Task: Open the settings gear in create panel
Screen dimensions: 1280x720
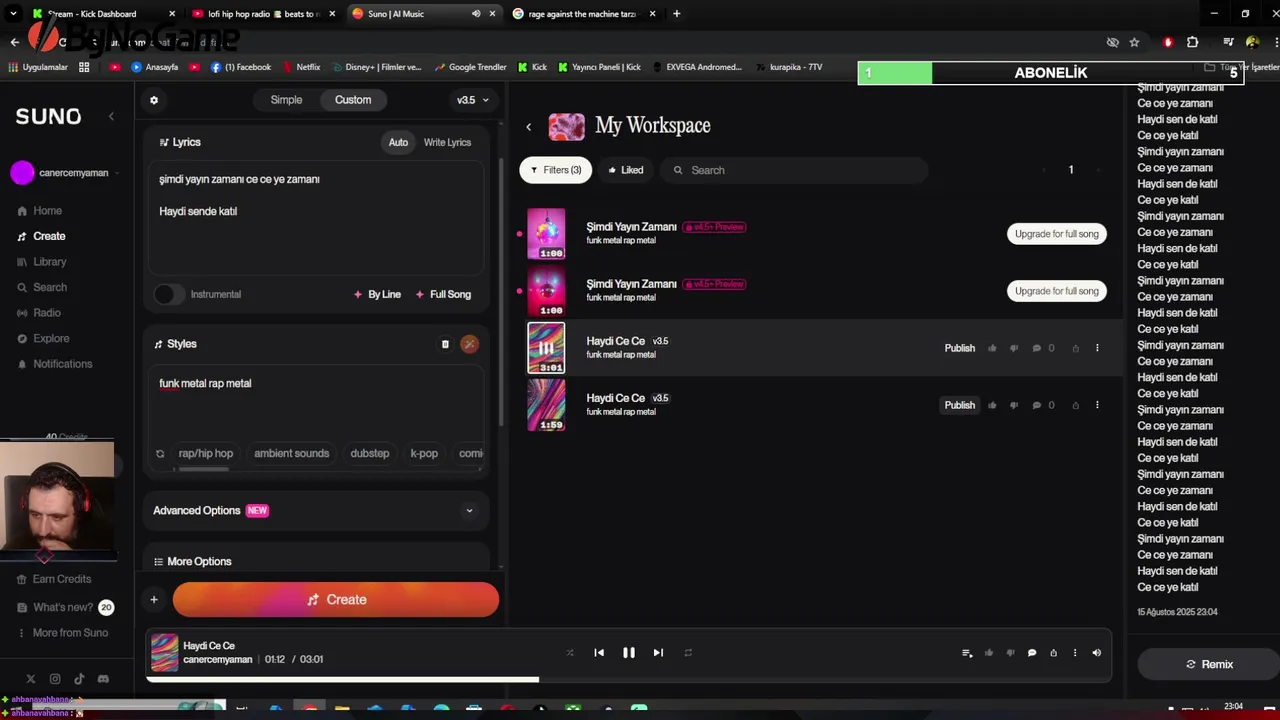Action: (x=154, y=100)
